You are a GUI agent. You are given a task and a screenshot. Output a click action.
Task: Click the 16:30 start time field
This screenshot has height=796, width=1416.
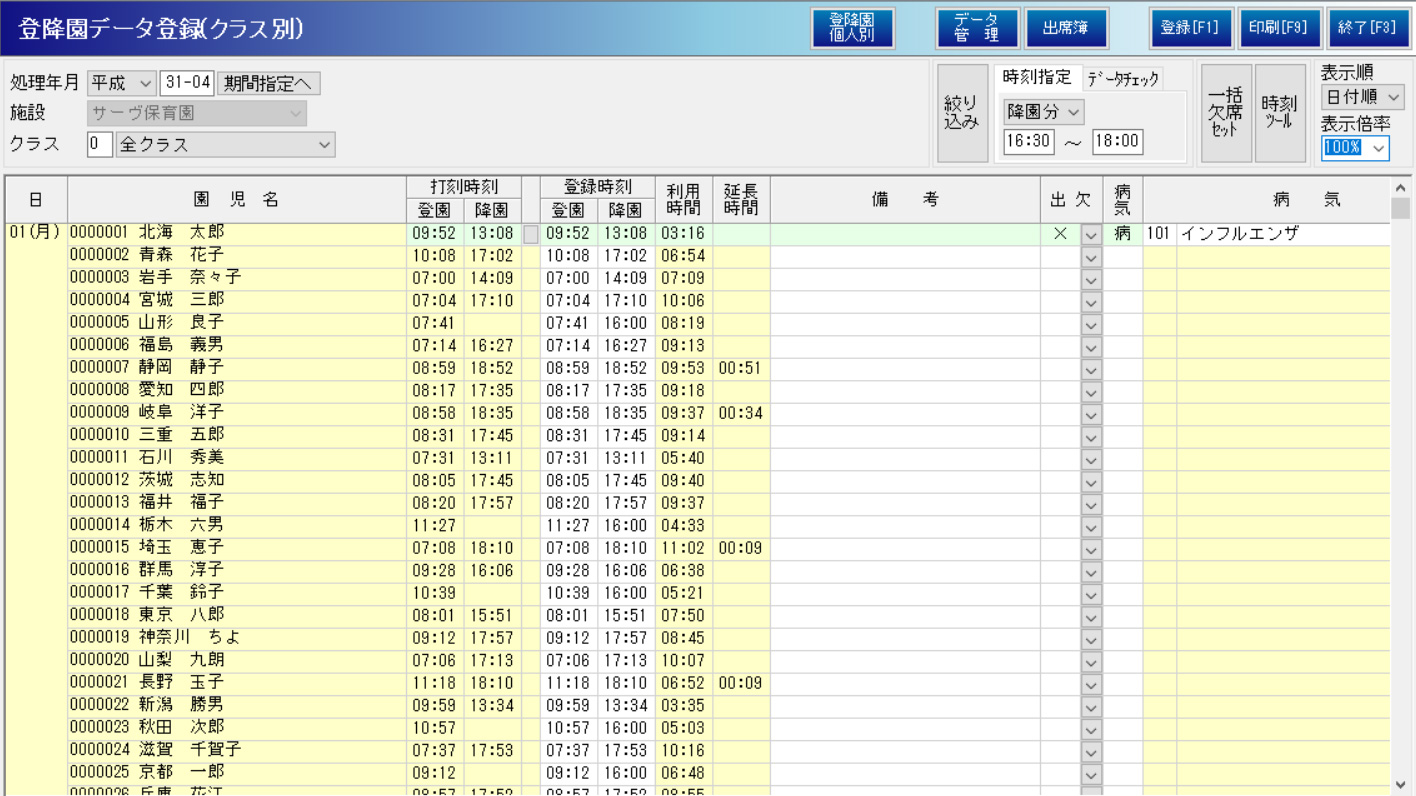(x=1028, y=141)
